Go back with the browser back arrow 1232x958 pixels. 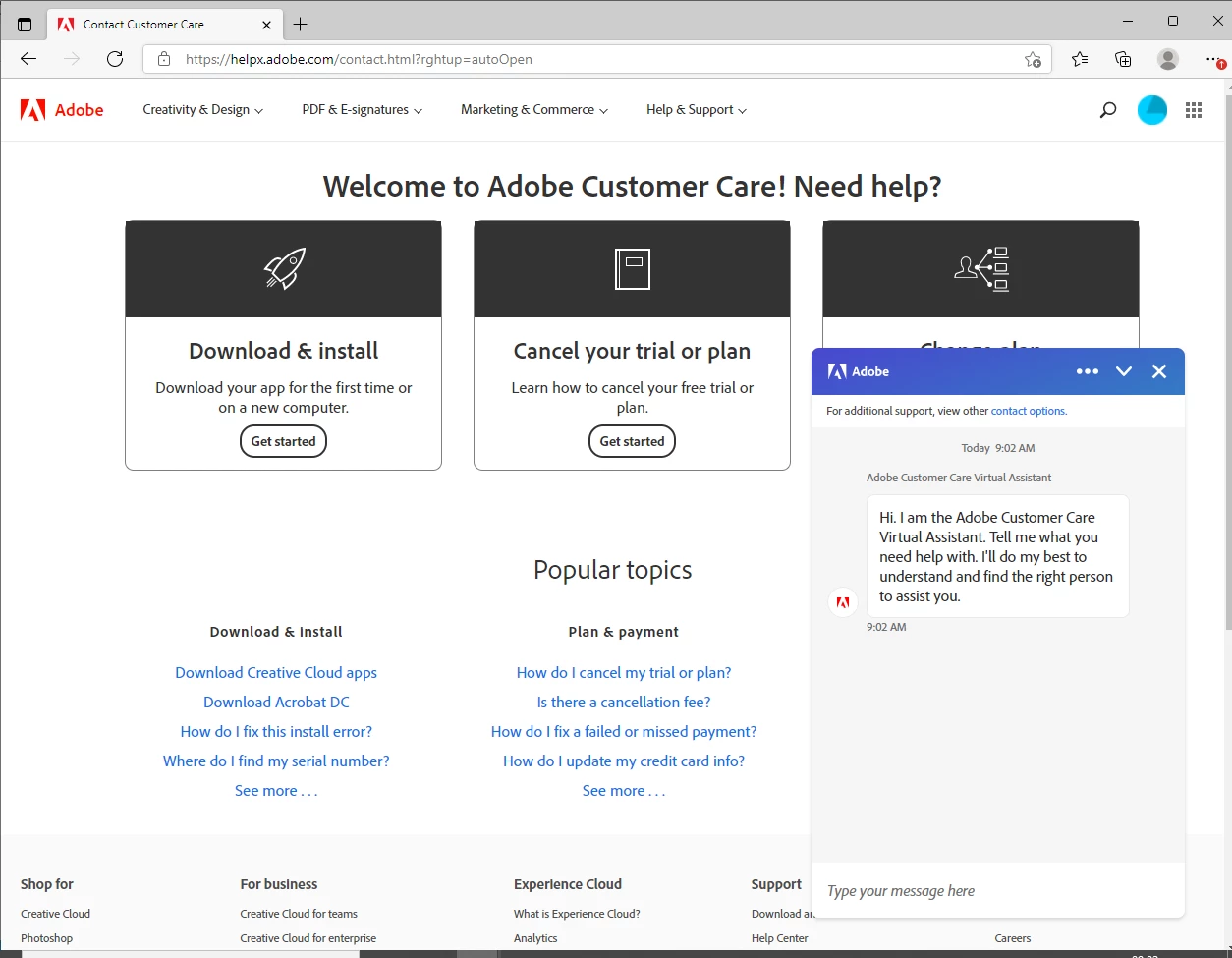pyautogui.click(x=28, y=59)
